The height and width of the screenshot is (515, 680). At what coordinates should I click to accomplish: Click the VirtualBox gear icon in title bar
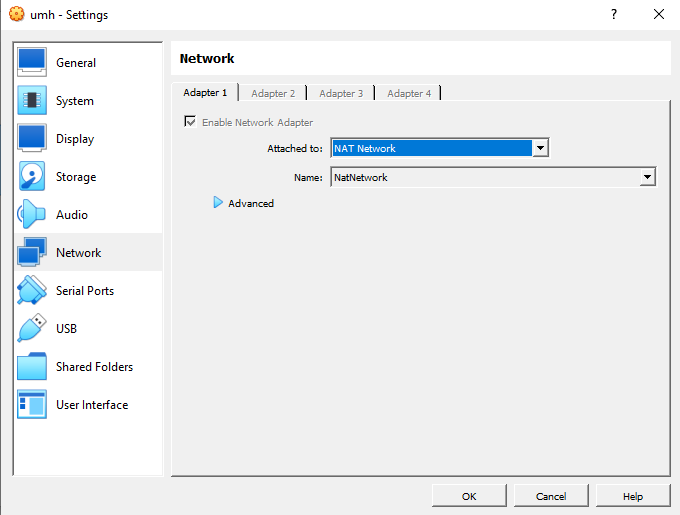coord(16,14)
